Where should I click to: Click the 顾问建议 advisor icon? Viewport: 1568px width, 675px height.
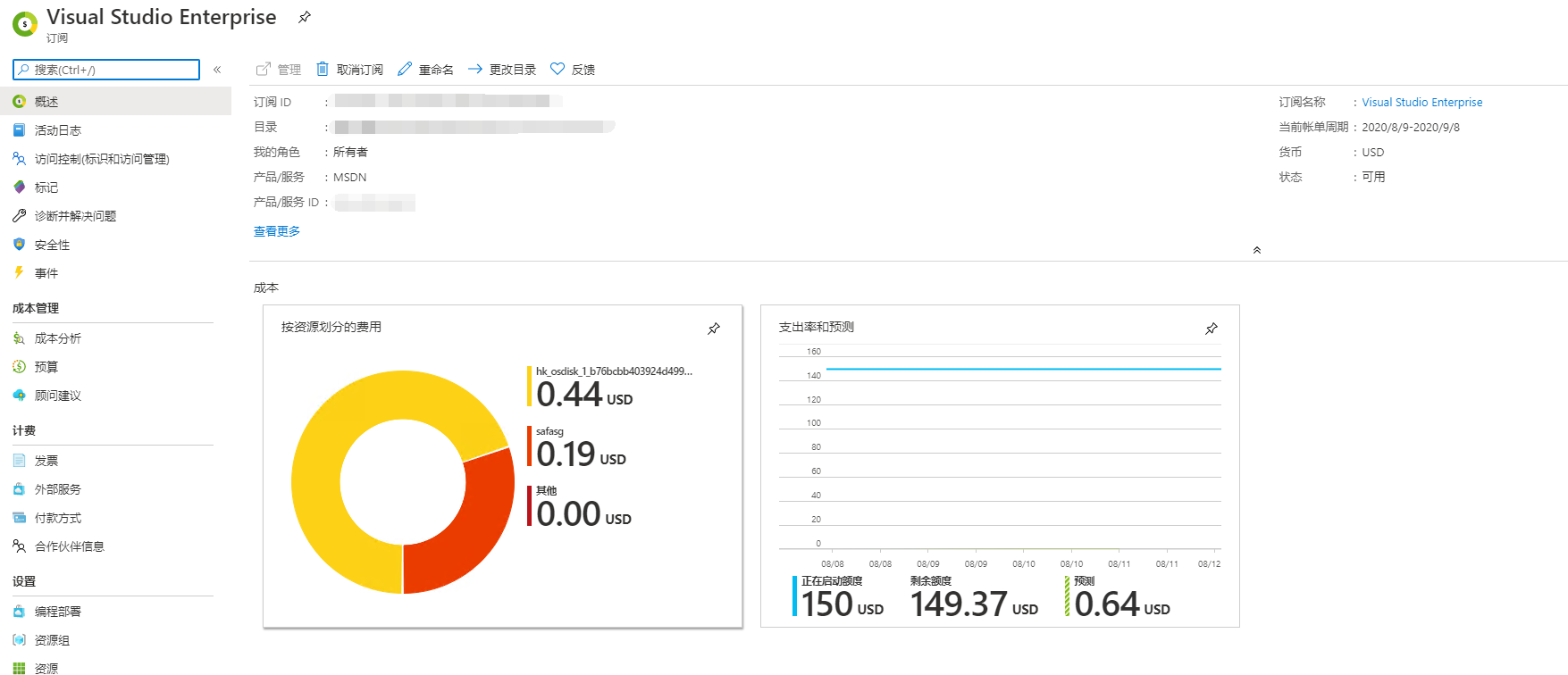(x=19, y=396)
